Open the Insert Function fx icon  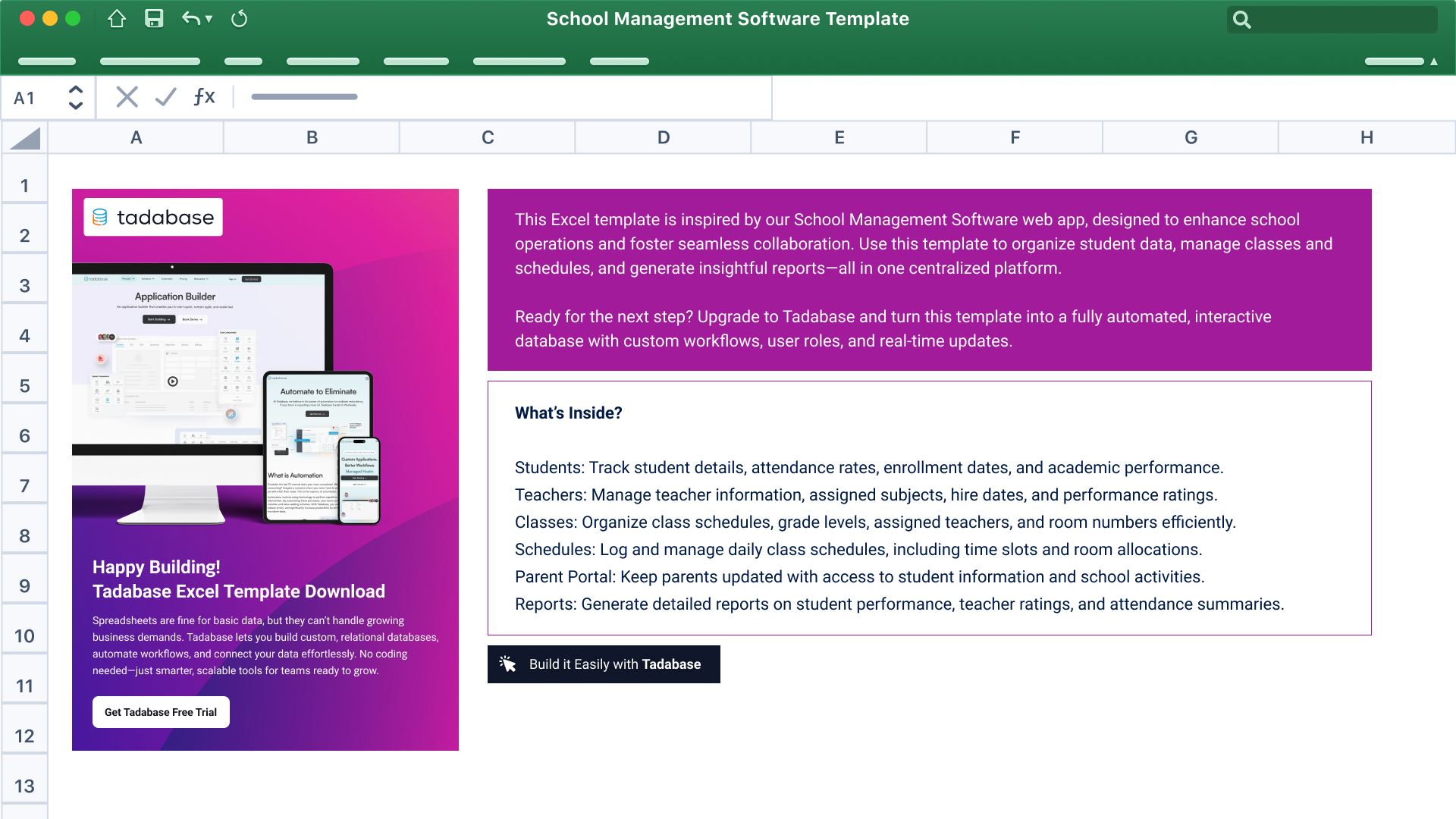(x=204, y=97)
